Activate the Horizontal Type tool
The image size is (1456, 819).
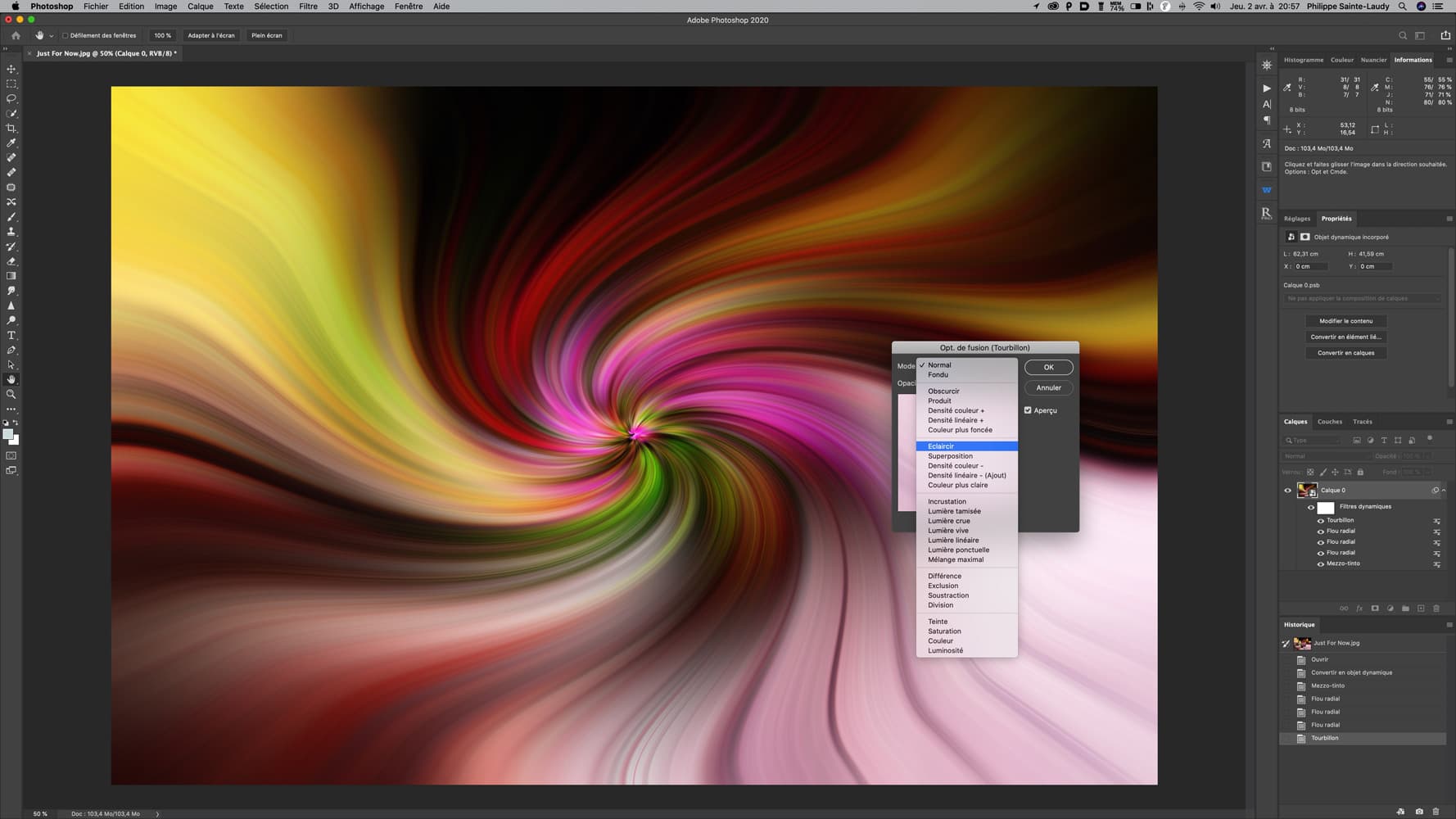(x=11, y=336)
